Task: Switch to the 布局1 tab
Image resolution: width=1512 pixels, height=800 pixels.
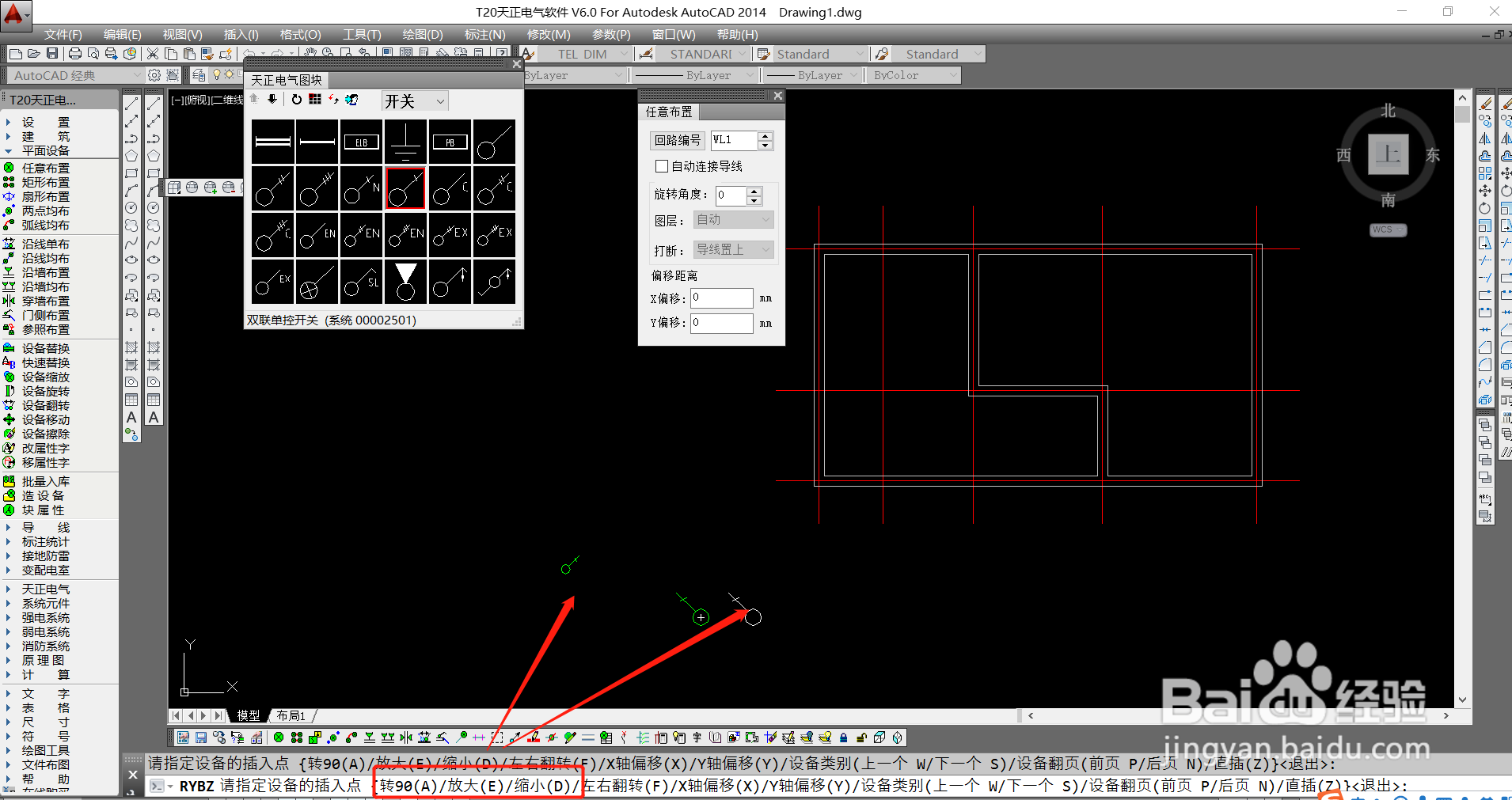Action: click(291, 715)
